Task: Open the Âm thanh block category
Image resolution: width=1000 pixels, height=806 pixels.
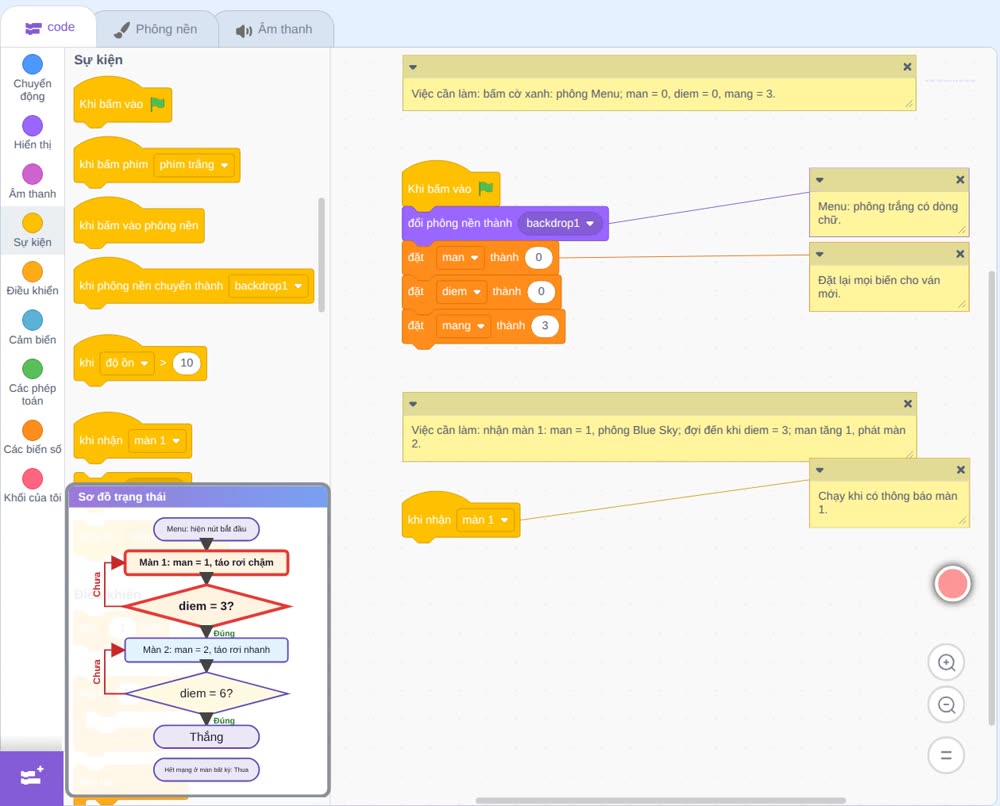Action: tap(33, 182)
